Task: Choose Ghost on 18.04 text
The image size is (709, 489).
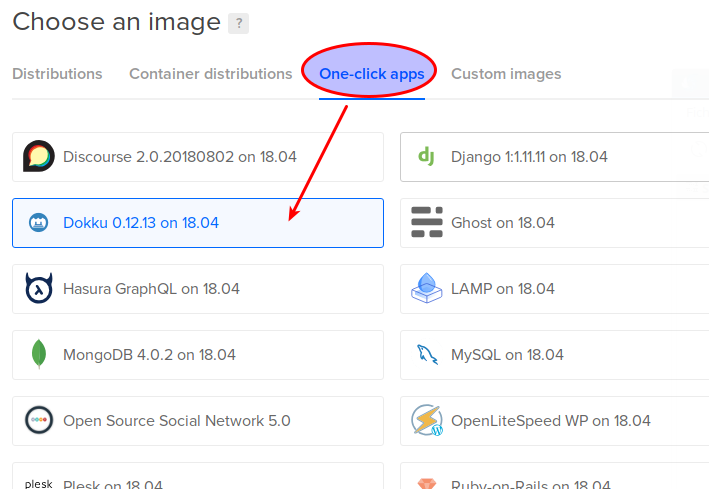Action: (x=503, y=223)
